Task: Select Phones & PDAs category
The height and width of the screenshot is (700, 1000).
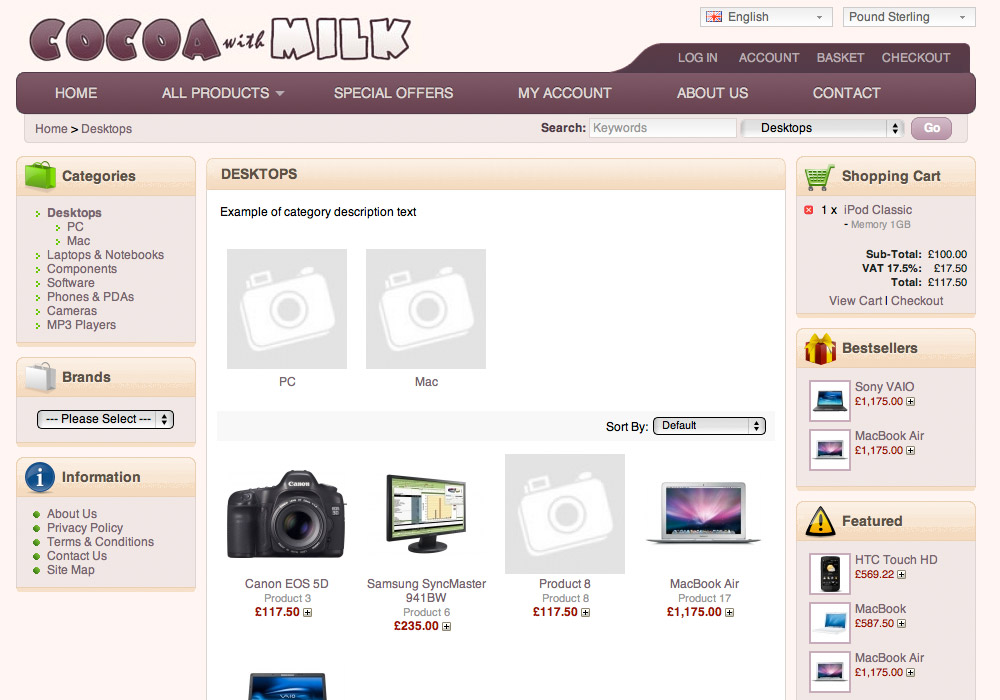Action: coord(91,297)
